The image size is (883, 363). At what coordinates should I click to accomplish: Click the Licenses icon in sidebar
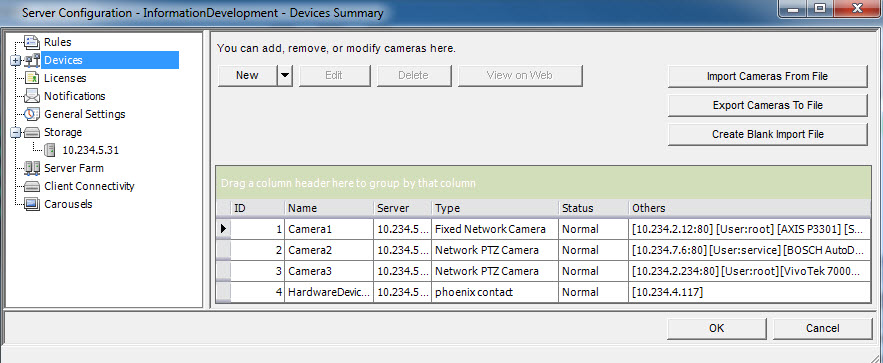point(32,78)
